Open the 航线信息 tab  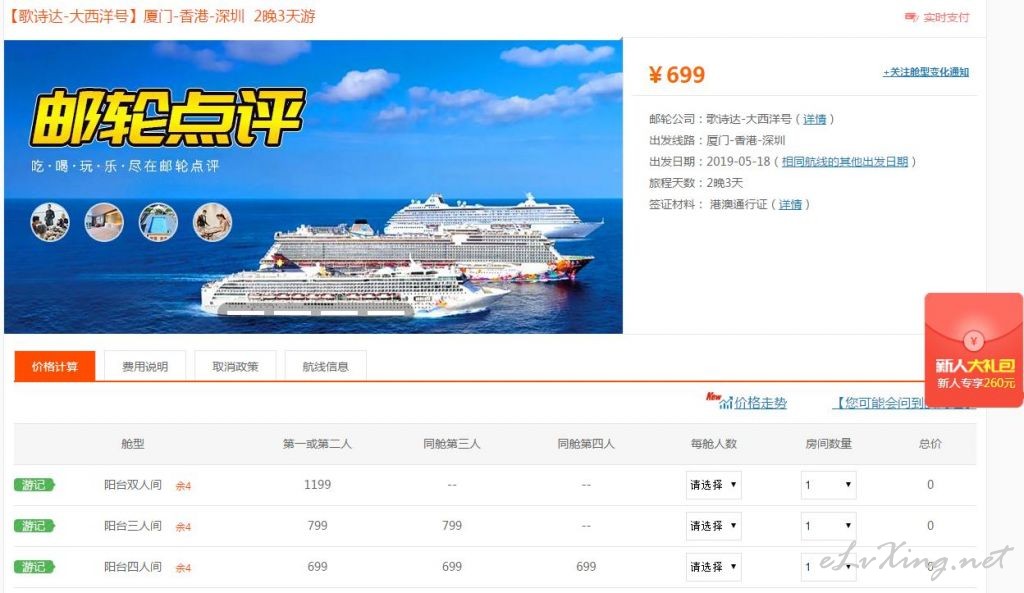(325, 366)
